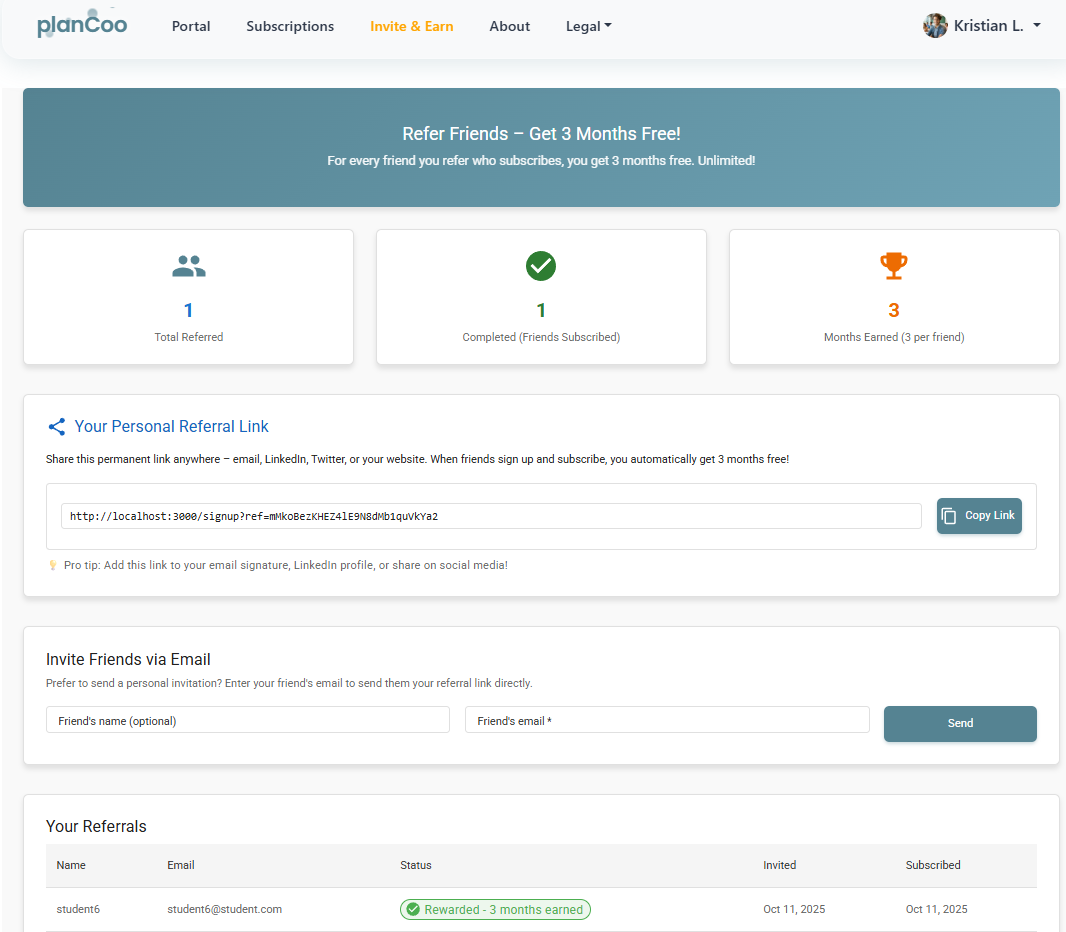
Task: Select the referral link URL text box
Action: pyautogui.click(x=490, y=516)
